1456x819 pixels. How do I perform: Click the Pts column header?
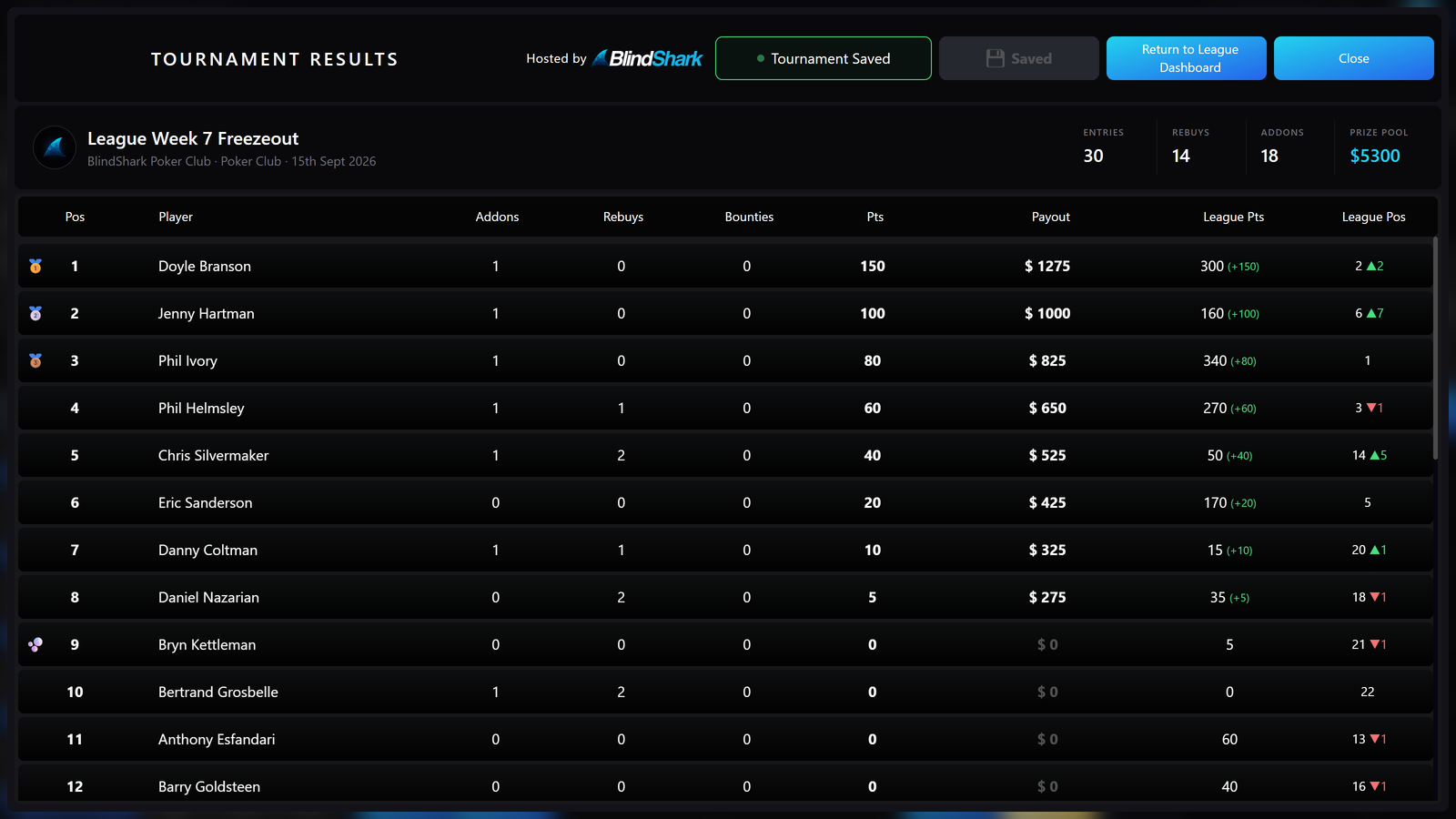click(x=875, y=217)
